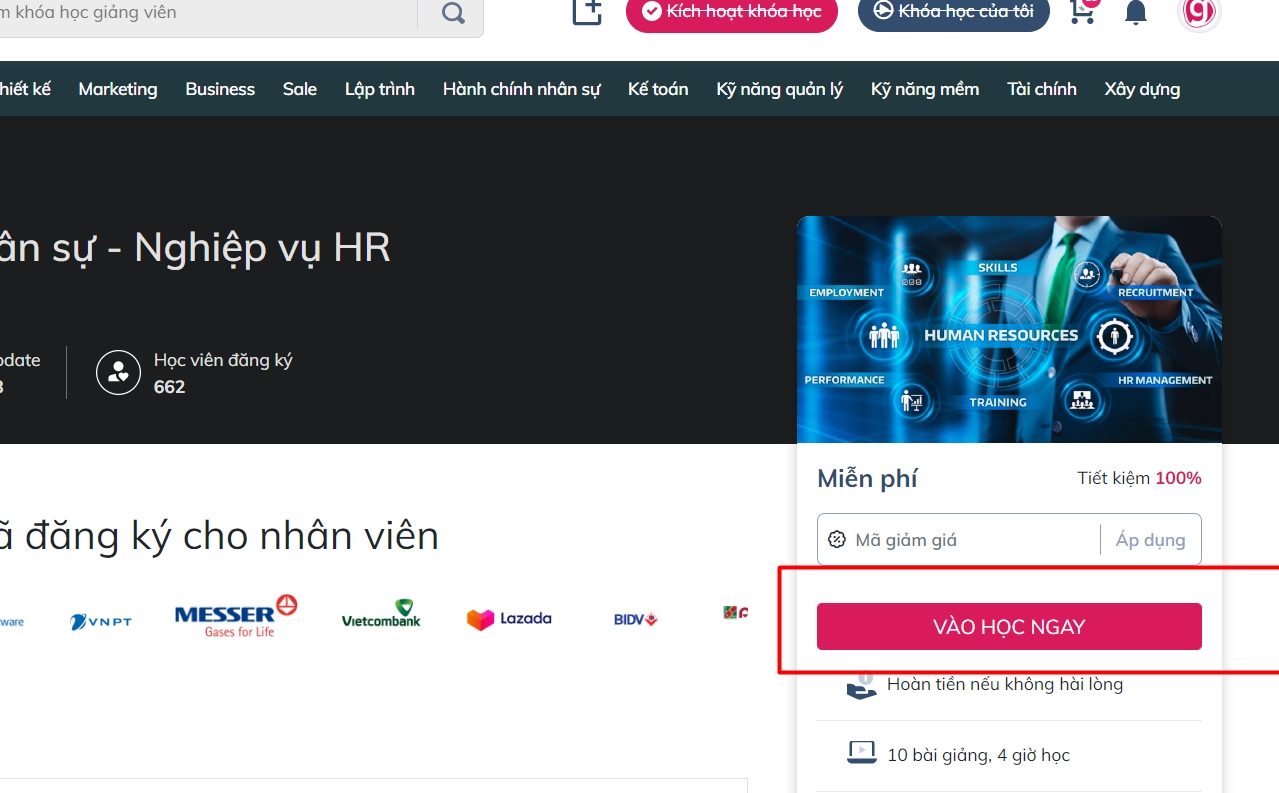The image size is (1279, 793).
Task: Click Kích hoạt khóa học button
Action: (x=732, y=12)
